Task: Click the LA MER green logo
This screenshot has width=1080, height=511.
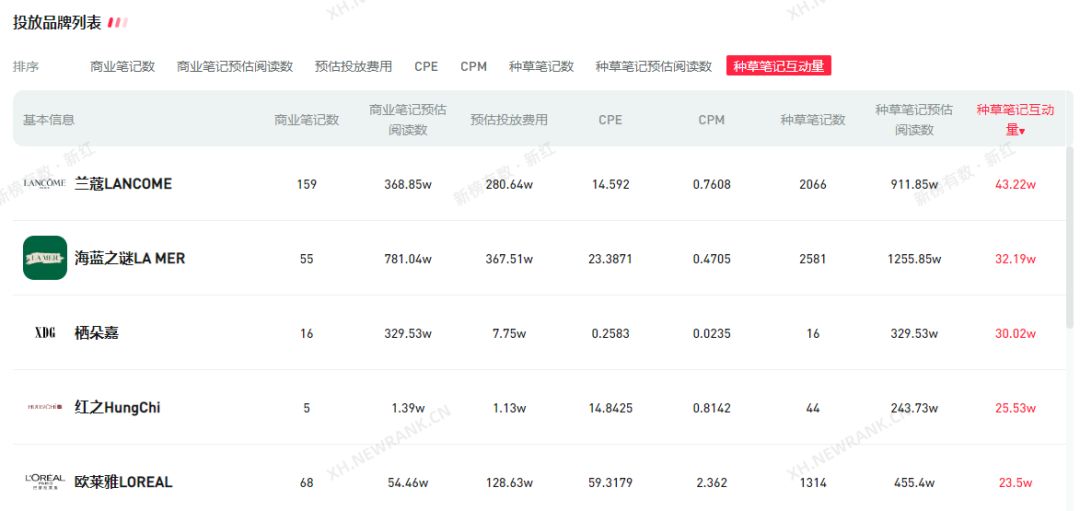Action: click(x=45, y=258)
